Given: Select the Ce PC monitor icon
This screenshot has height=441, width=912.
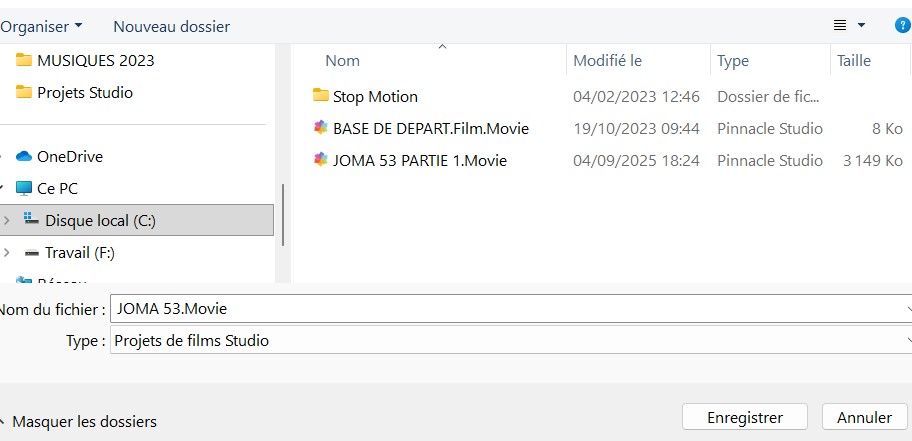Looking at the screenshot, I should point(24,188).
